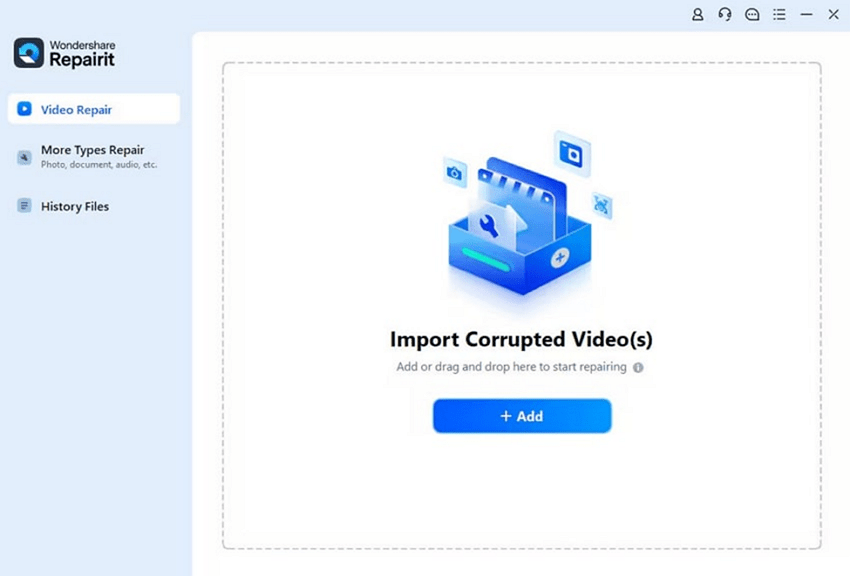
Task: Click the scan-frame icon right of the toolbox
Action: pyautogui.click(x=601, y=206)
